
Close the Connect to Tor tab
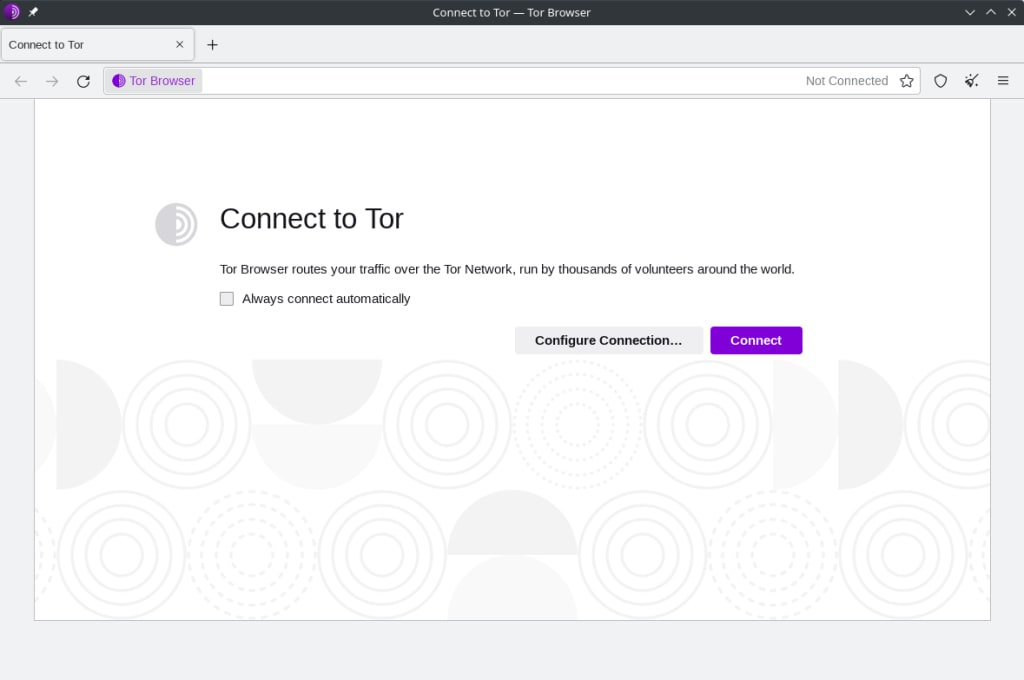180,44
